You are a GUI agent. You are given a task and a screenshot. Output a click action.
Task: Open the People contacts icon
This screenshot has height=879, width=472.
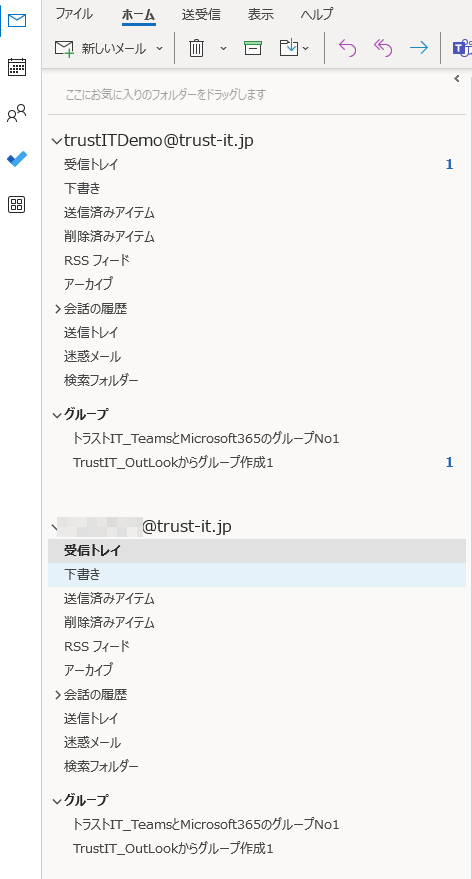pyautogui.click(x=16, y=113)
